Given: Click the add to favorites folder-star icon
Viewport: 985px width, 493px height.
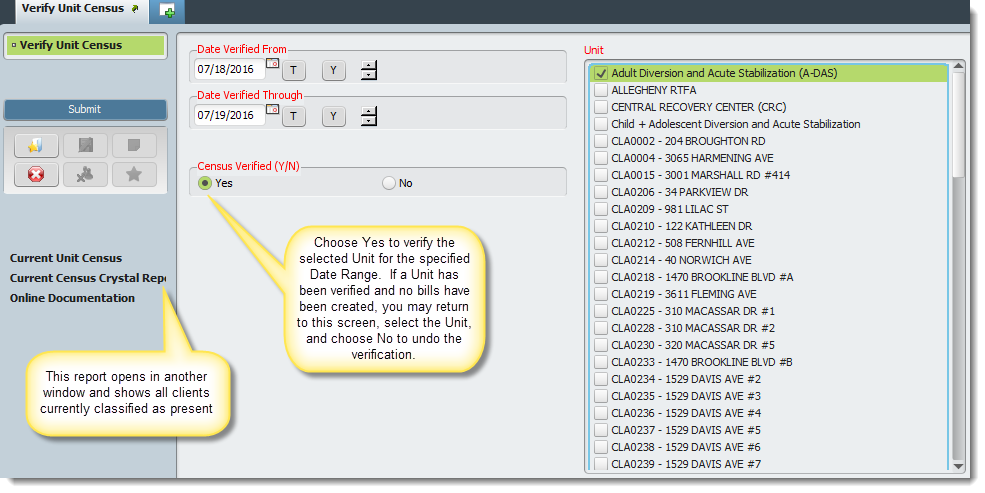Looking at the screenshot, I should [36, 146].
